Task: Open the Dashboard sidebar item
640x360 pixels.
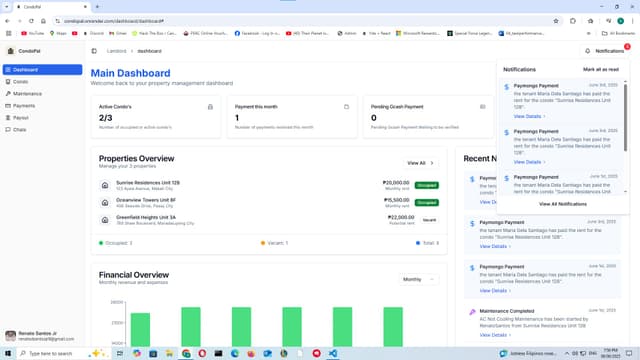Action: (x=42, y=70)
